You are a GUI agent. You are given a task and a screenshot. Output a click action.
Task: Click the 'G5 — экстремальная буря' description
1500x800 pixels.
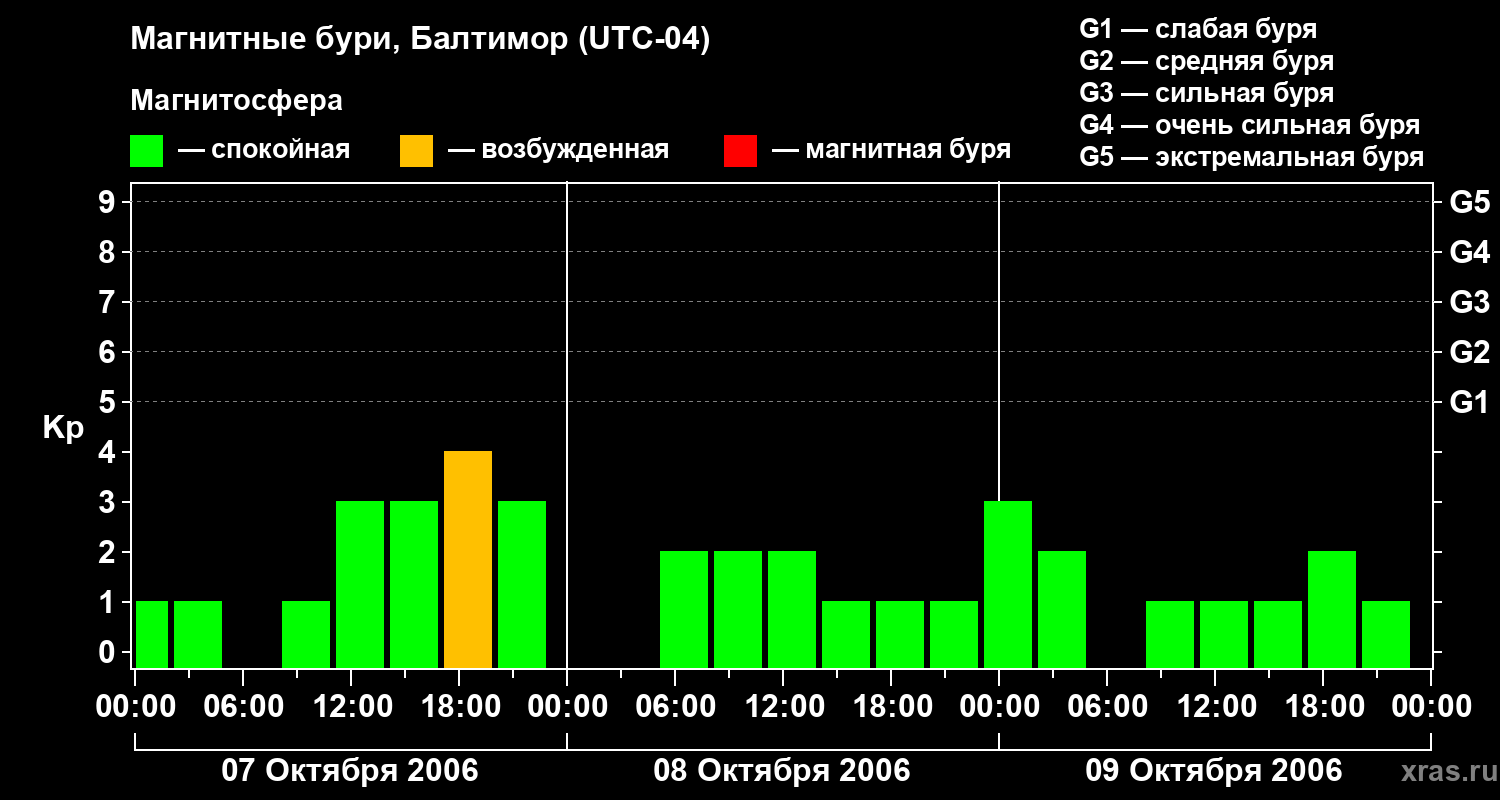click(x=1251, y=157)
